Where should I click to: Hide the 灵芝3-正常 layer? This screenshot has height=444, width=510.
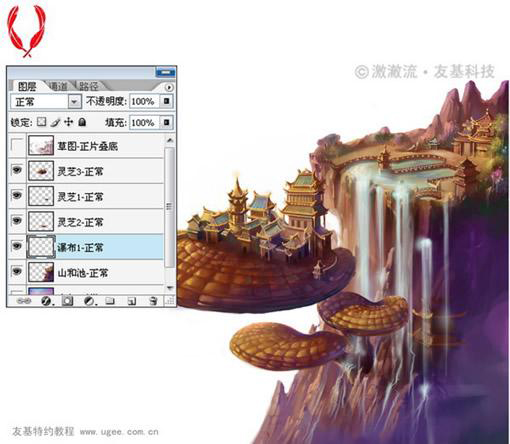point(17,170)
